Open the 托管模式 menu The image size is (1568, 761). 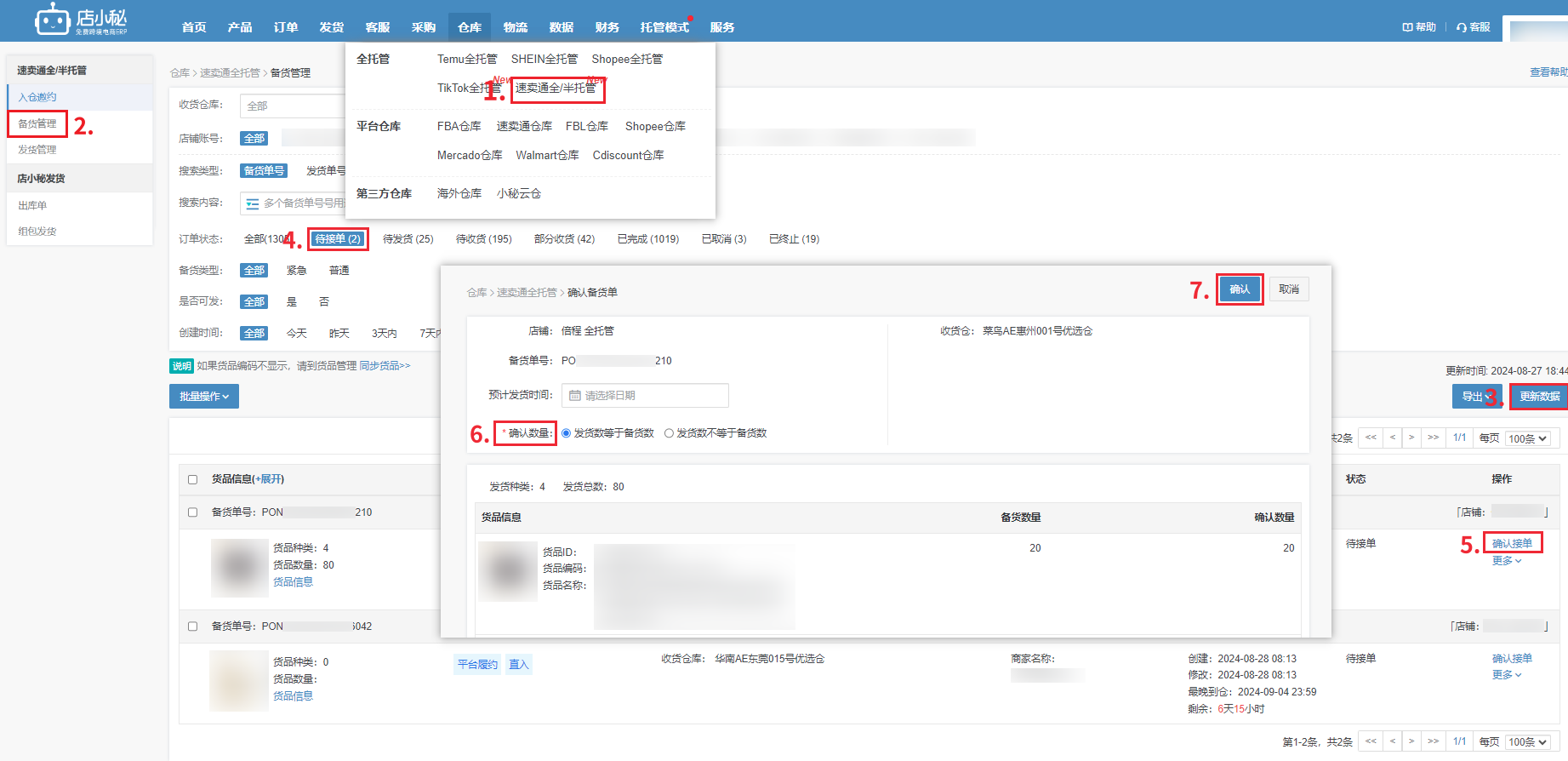664,27
